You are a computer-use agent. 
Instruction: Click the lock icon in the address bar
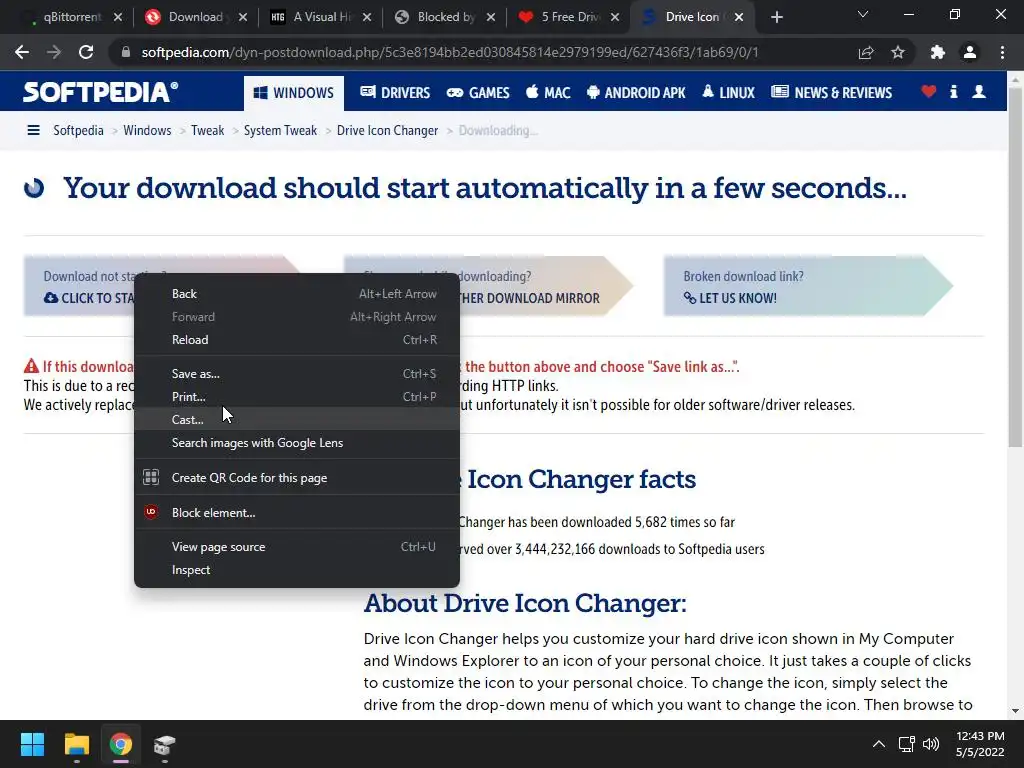tap(125, 52)
